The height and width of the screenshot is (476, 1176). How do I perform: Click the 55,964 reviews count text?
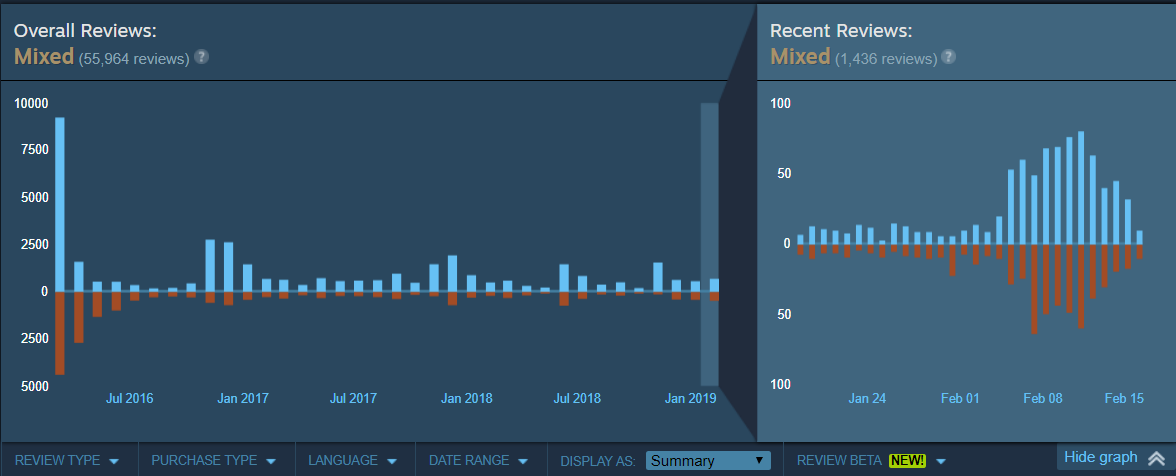[134, 58]
